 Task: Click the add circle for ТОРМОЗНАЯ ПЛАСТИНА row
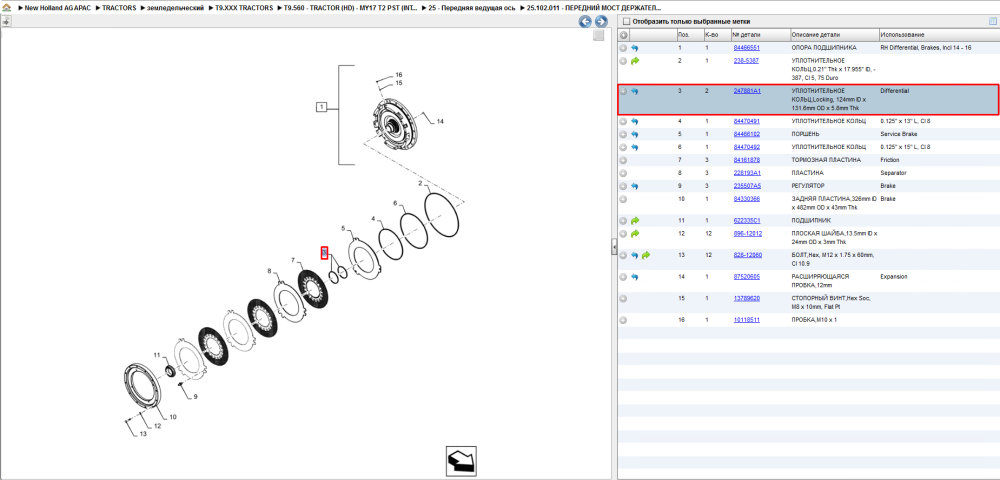(623, 160)
